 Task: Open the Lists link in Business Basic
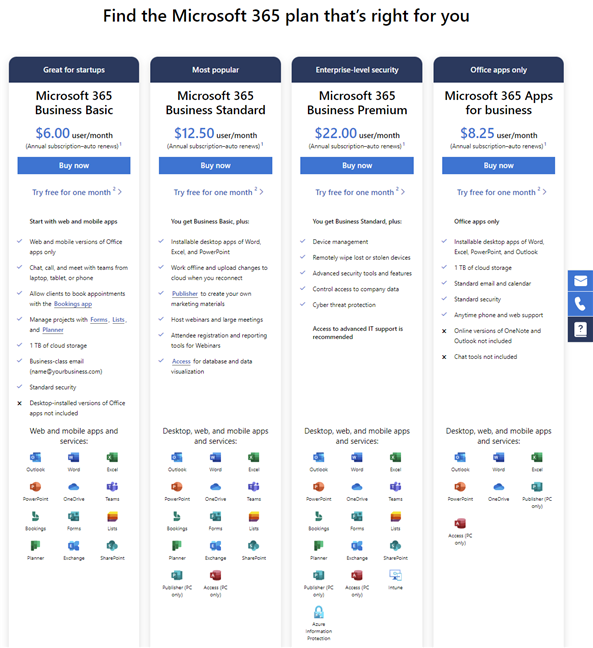[x=118, y=319]
